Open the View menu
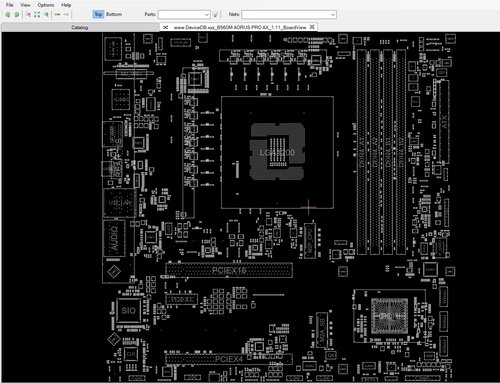 25,5
